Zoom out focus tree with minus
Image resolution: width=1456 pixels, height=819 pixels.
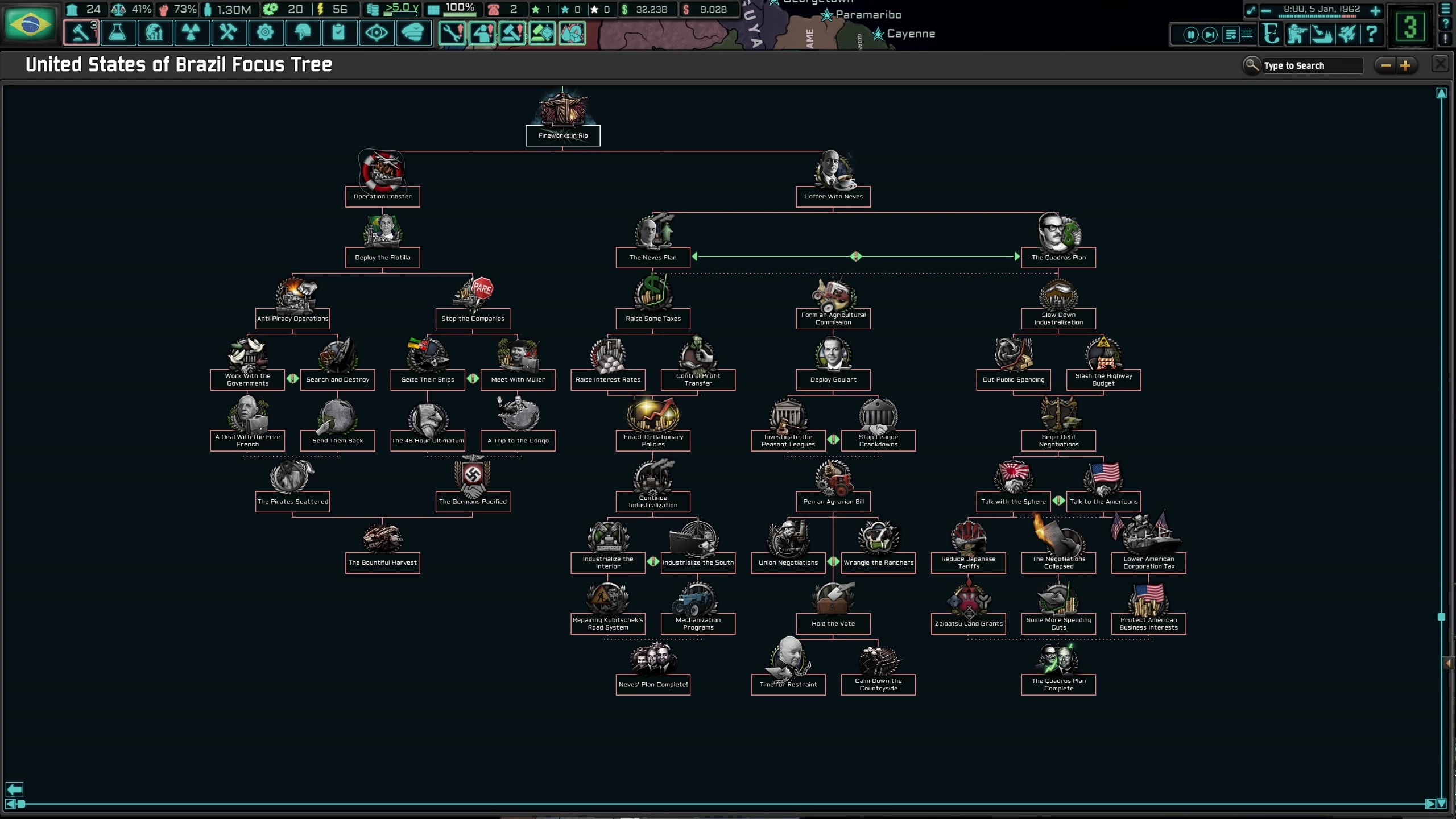tap(1385, 66)
